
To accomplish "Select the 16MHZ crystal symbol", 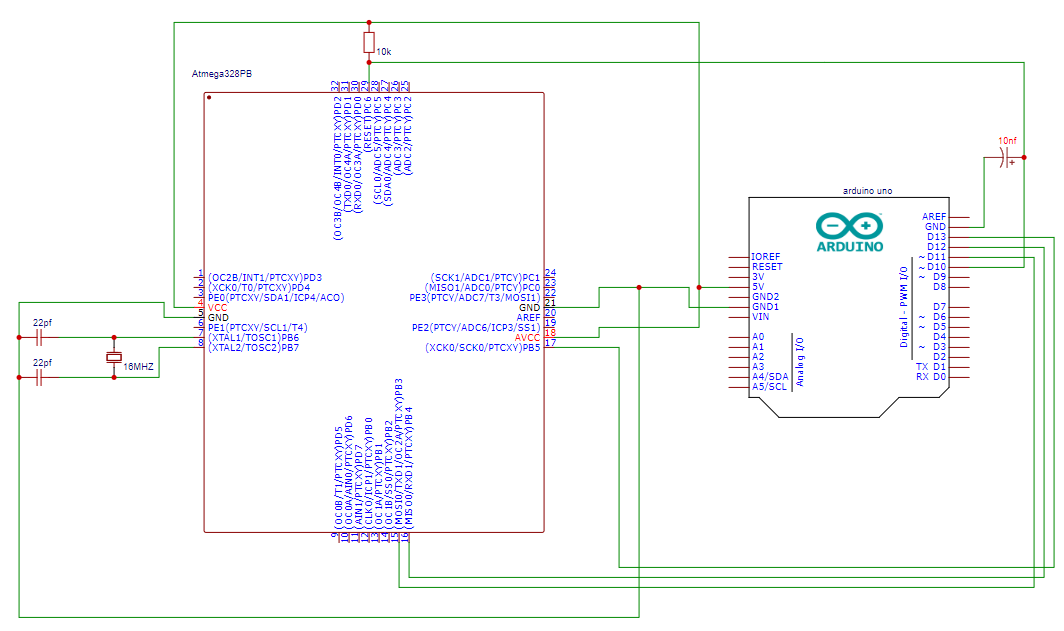I will [114, 357].
